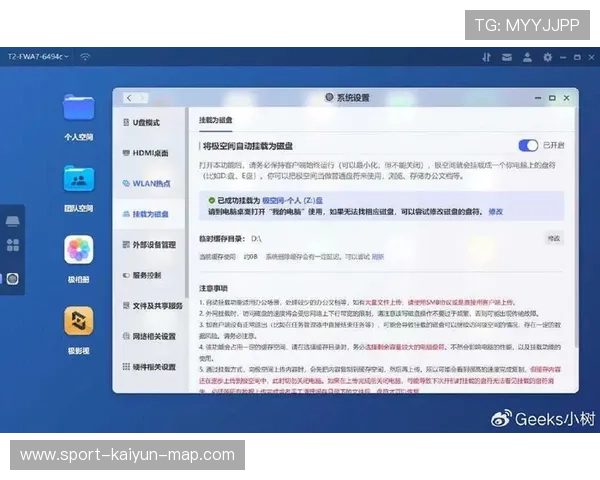
Task: Select 文件及共享服务 in settings sidebar
Action: (x=149, y=306)
